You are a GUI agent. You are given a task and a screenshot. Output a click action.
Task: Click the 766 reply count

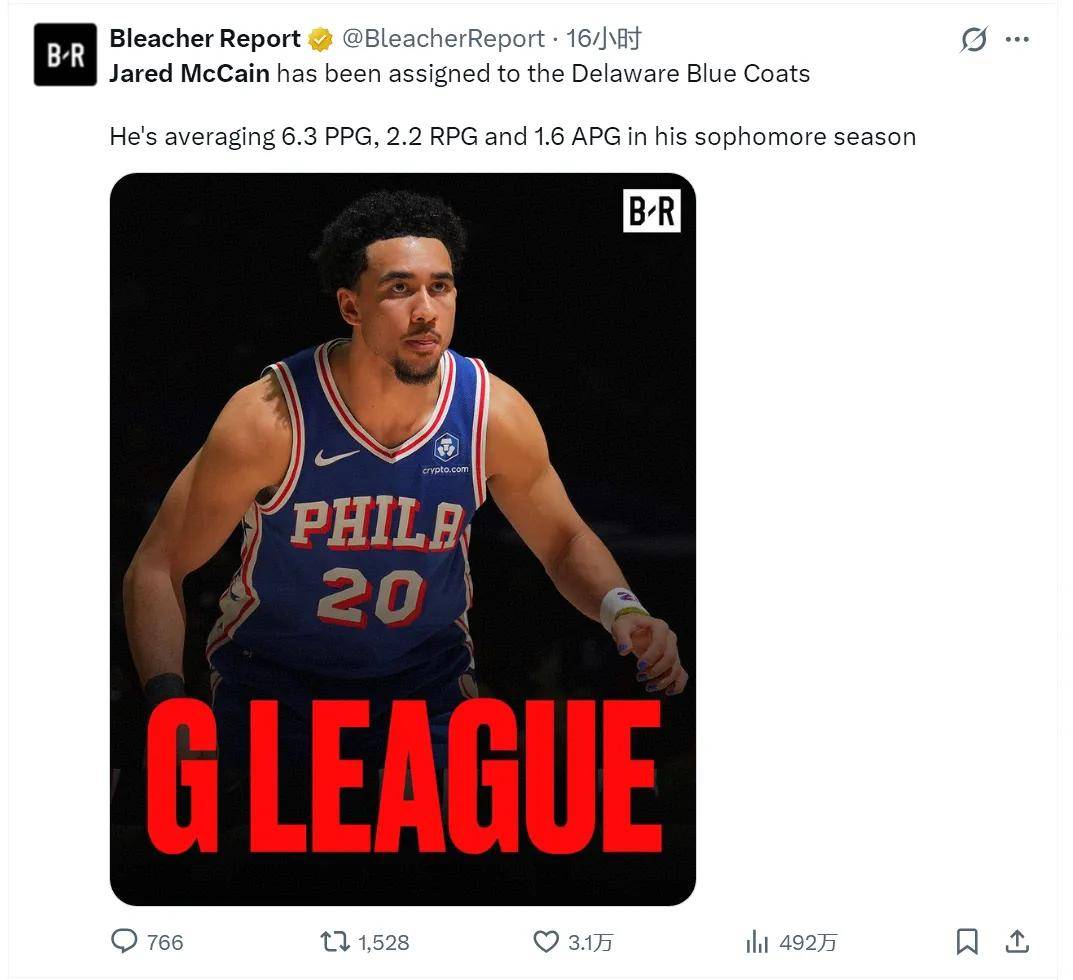point(165,943)
